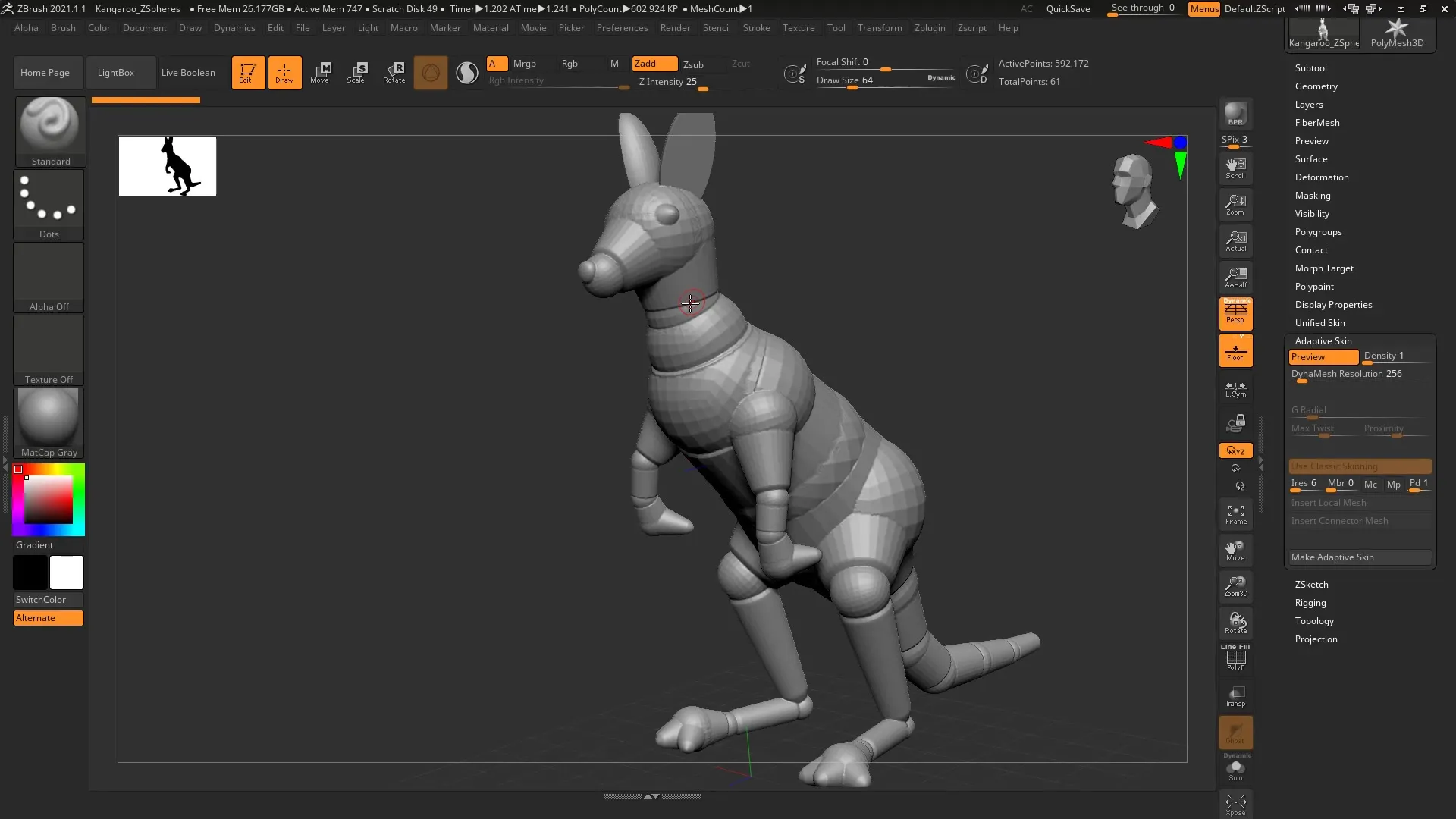Toggle PolyF line fill display
The width and height of the screenshot is (1456, 819).
(x=1235, y=657)
